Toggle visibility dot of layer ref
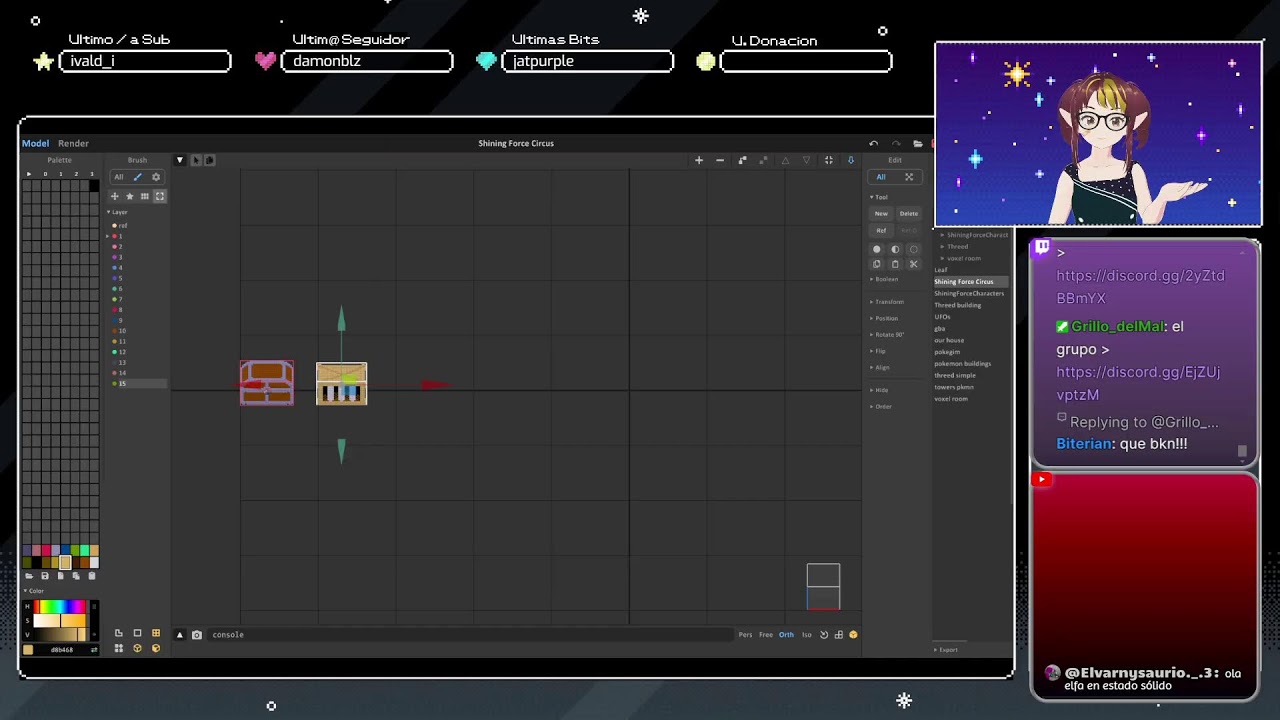 point(115,226)
